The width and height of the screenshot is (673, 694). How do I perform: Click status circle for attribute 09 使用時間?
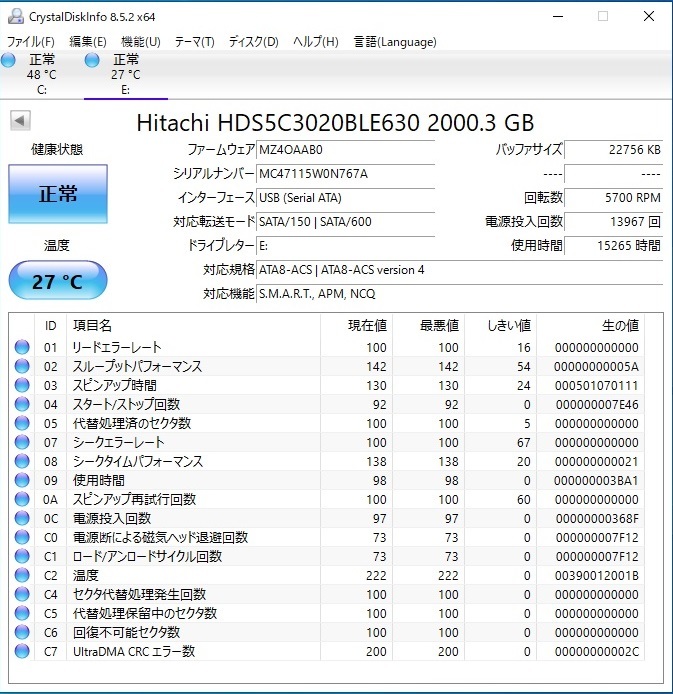[x=22, y=481]
